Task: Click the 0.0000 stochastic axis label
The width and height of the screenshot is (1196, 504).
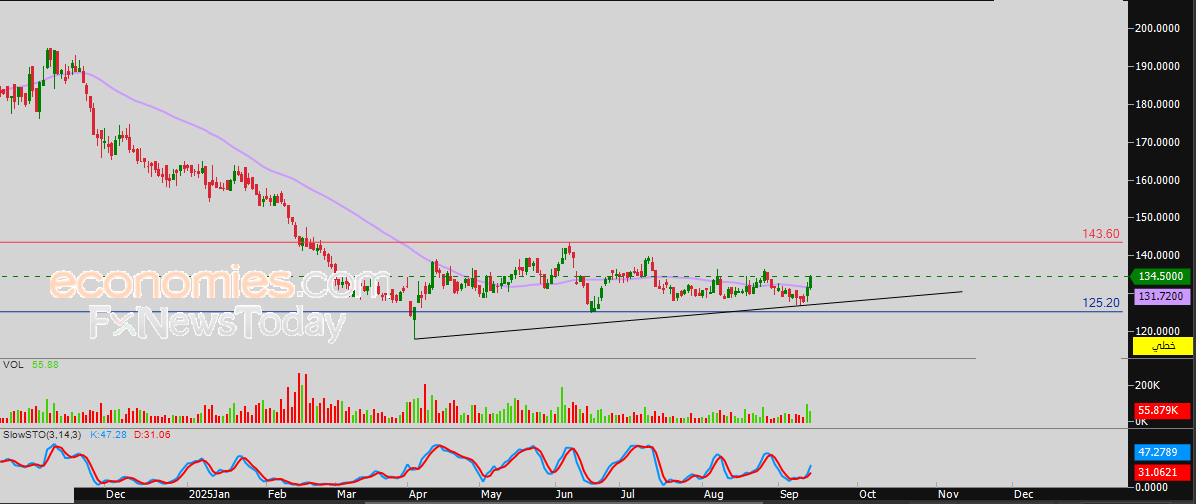Action: tap(1153, 486)
